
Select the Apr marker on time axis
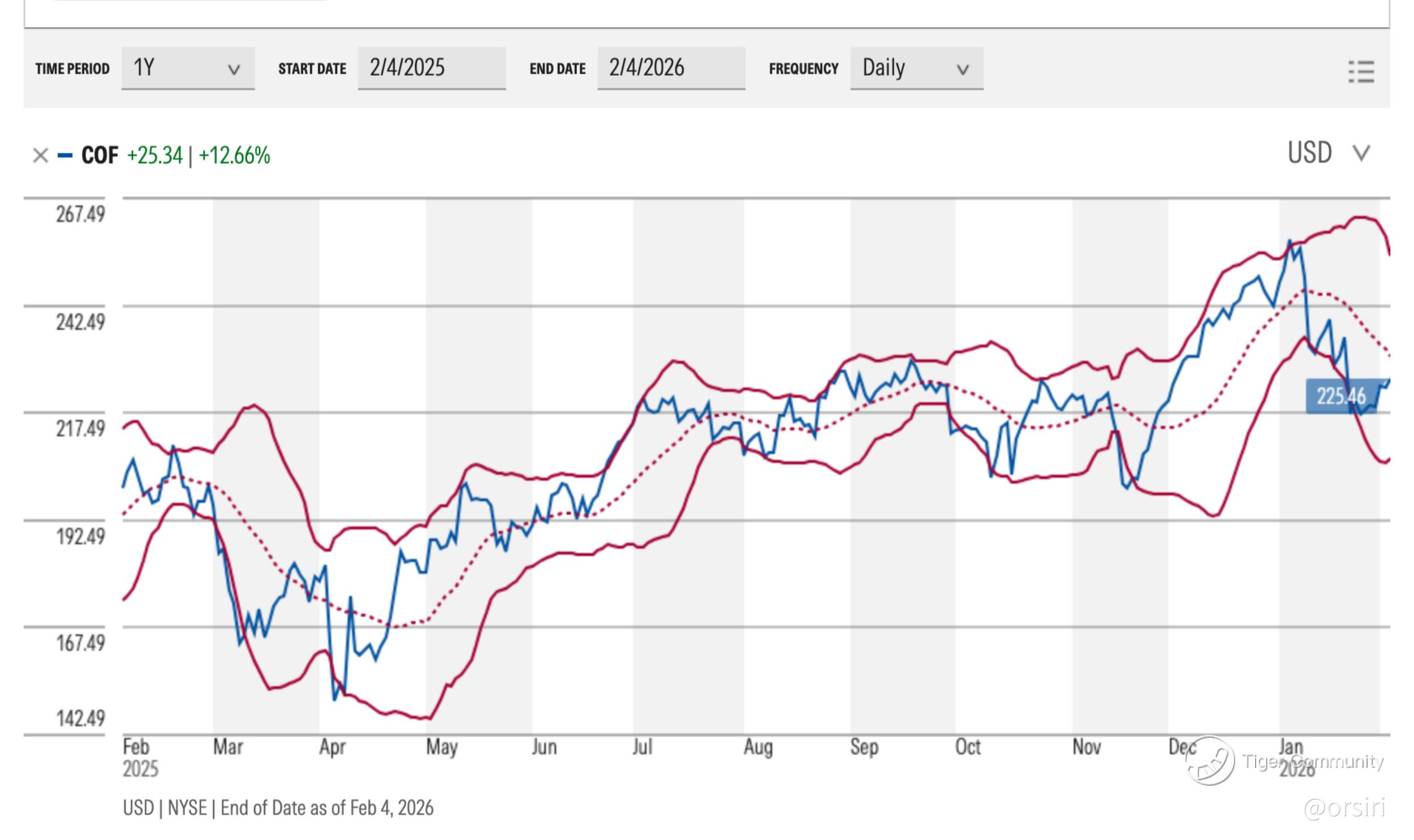coord(331,747)
